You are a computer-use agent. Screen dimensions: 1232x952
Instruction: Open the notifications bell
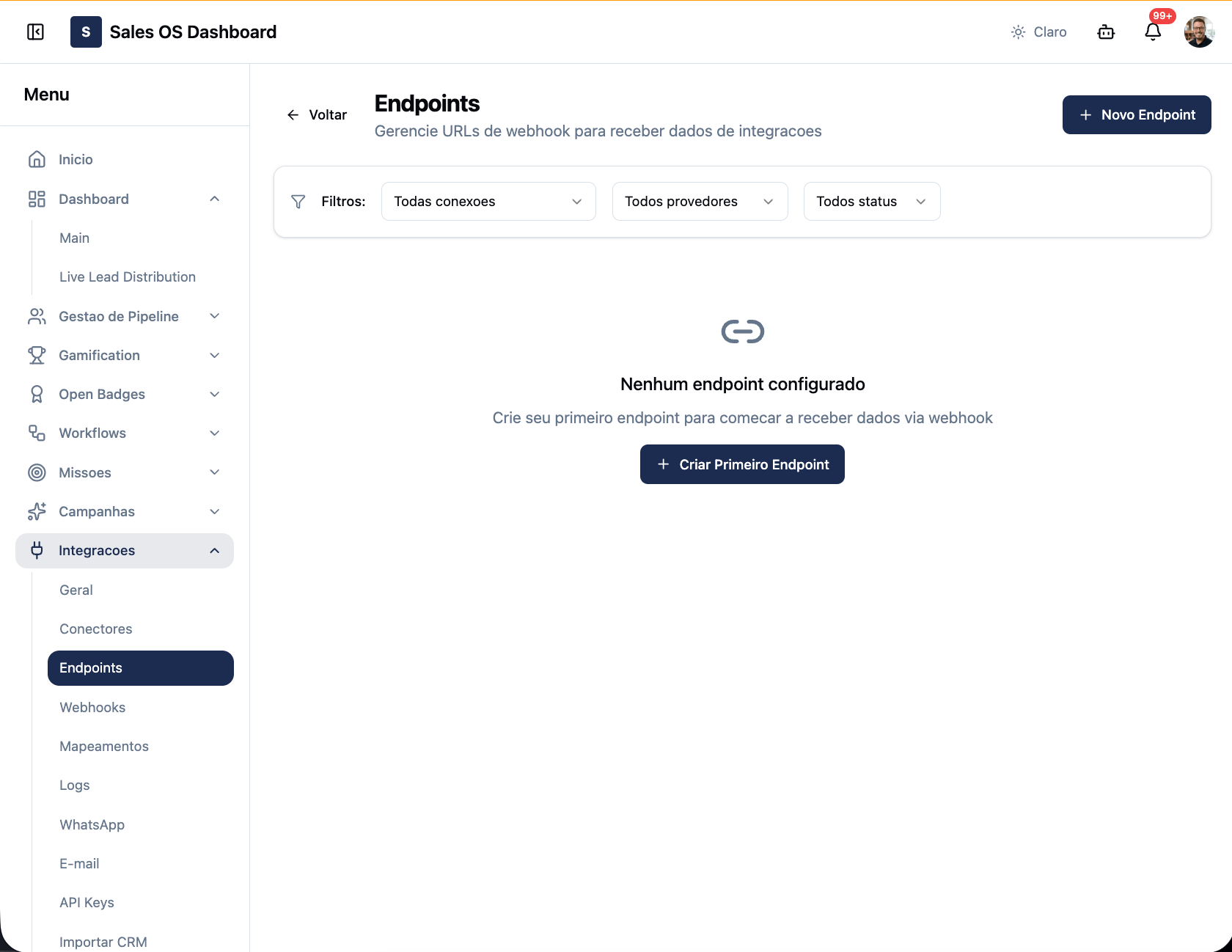1153,32
